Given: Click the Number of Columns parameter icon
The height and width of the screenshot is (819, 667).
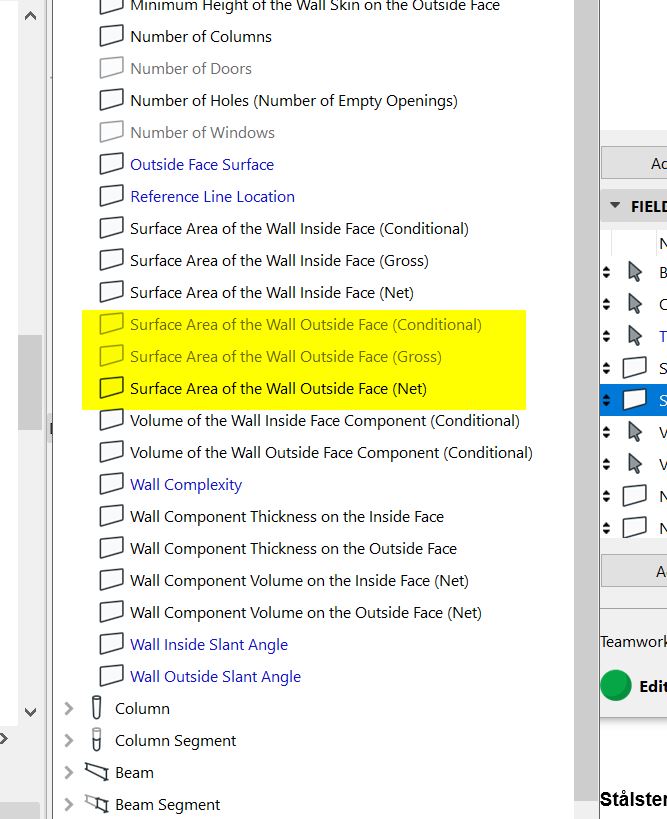Looking at the screenshot, I should (111, 37).
